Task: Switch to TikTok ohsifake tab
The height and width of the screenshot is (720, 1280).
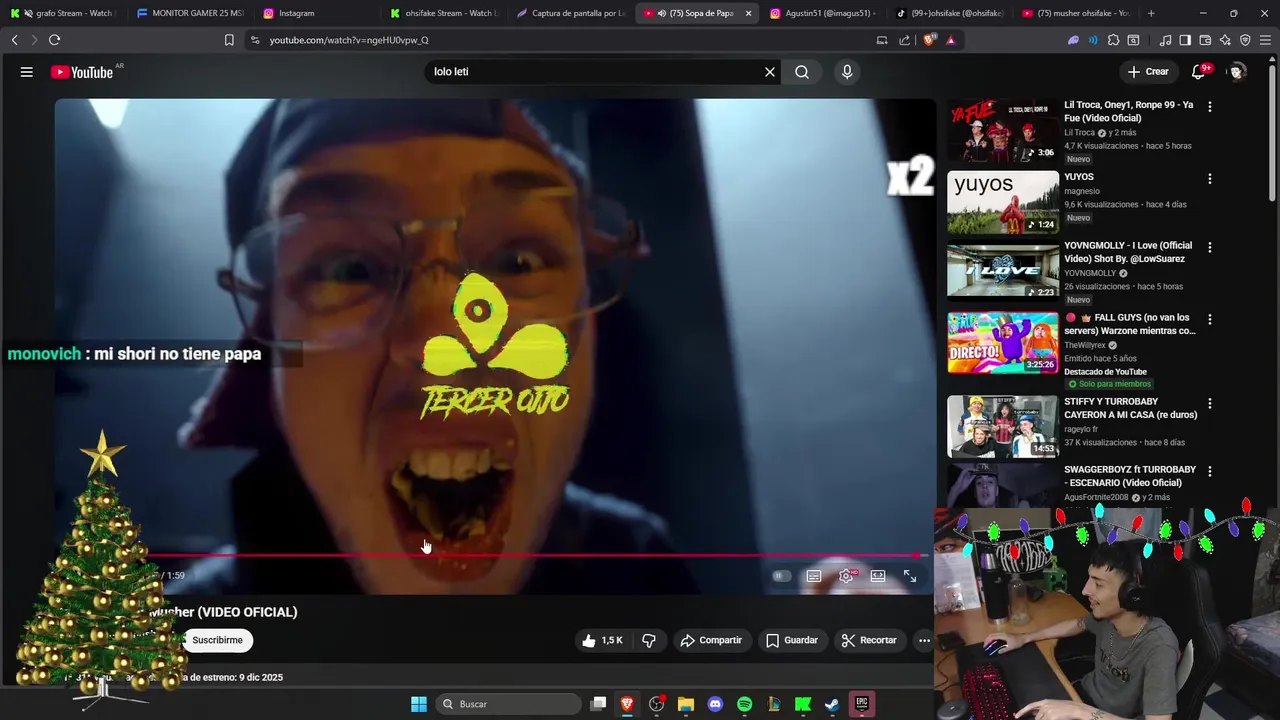Action: (951, 13)
